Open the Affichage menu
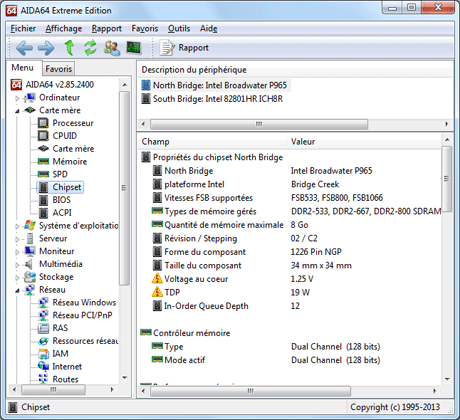Viewport: 460px width, 420px height. (x=64, y=29)
